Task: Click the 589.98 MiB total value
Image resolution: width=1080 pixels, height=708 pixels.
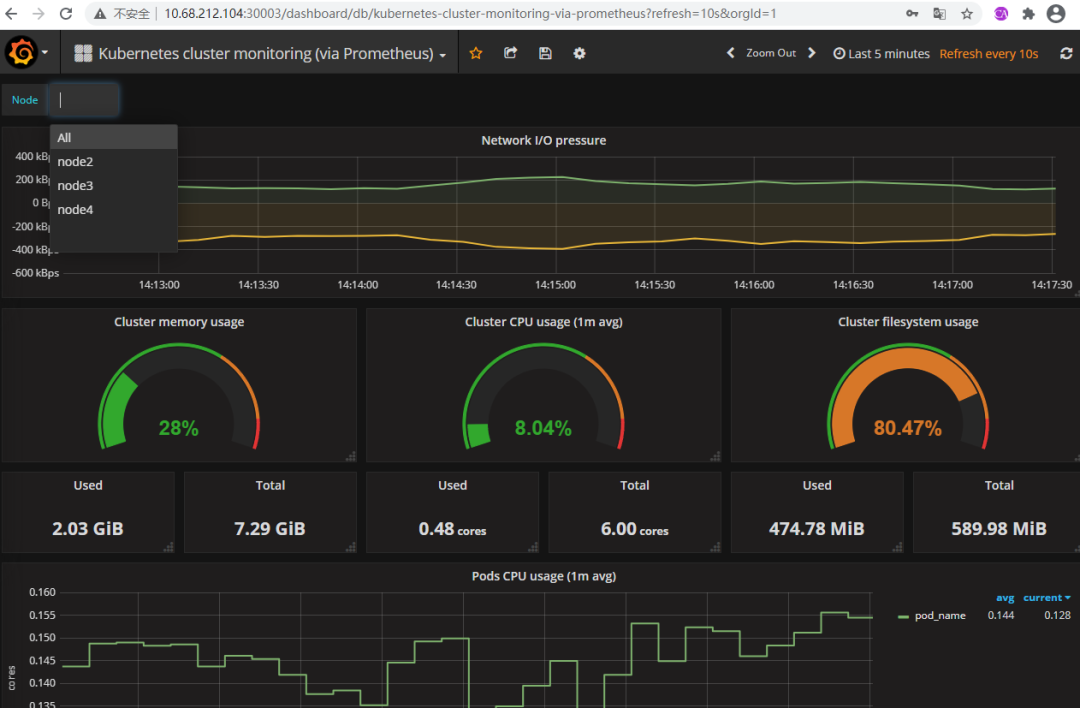Action: click(999, 528)
